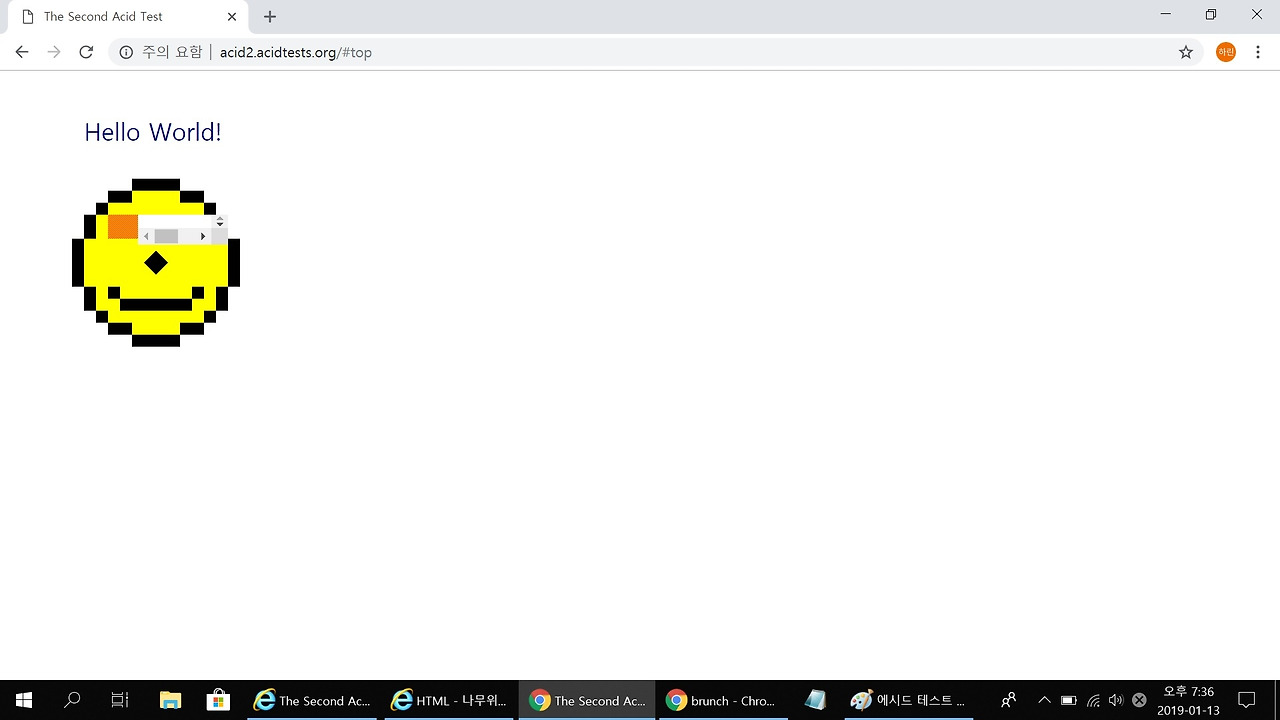Open the Wi-Fi network icon
The width and height of the screenshot is (1280, 720).
click(x=1093, y=700)
